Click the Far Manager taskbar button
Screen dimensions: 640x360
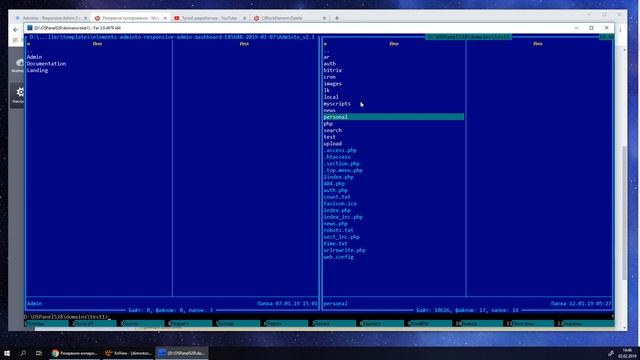click(x=182, y=353)
